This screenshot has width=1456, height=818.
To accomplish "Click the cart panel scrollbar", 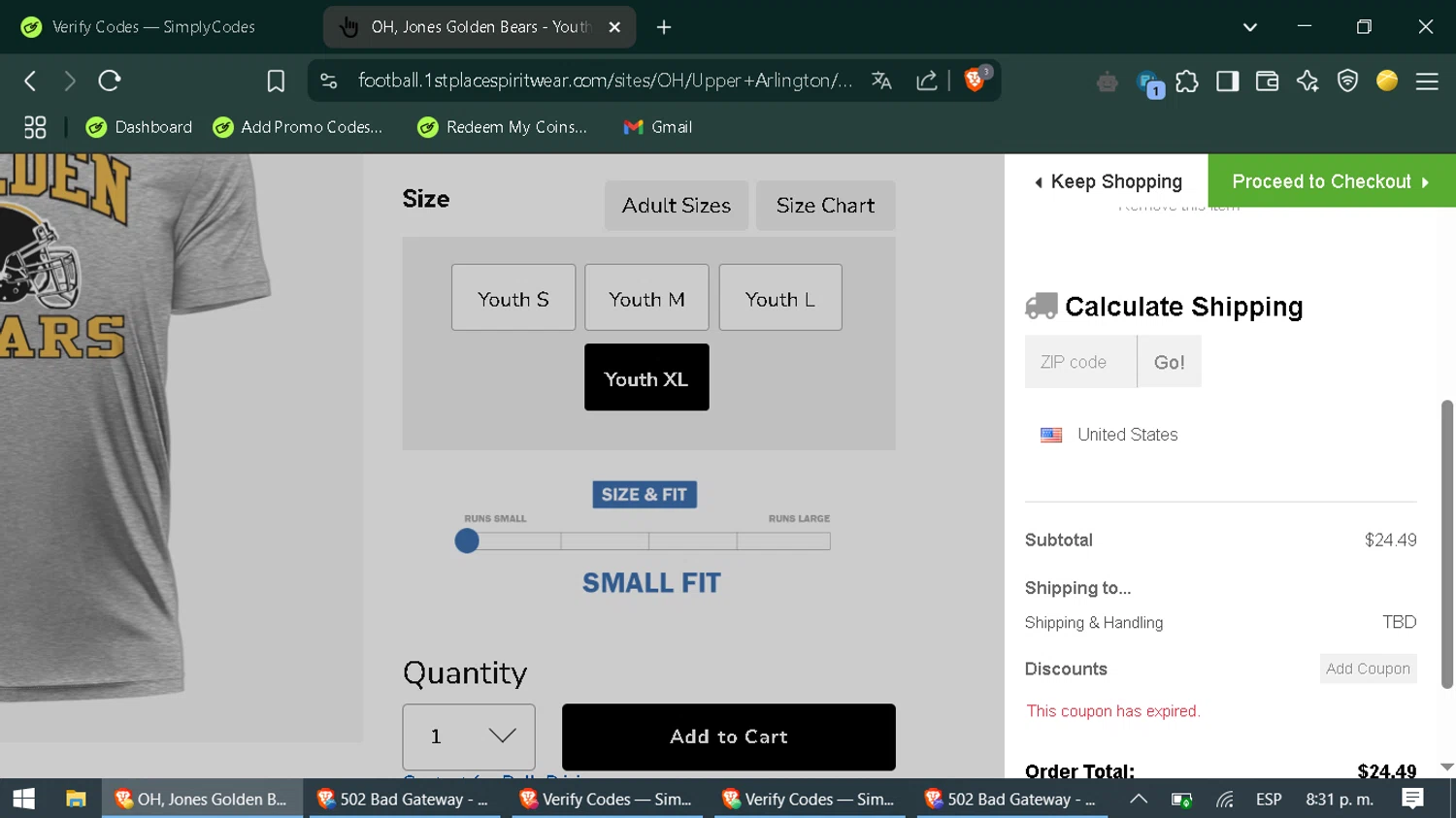I will click(1447, 543).
